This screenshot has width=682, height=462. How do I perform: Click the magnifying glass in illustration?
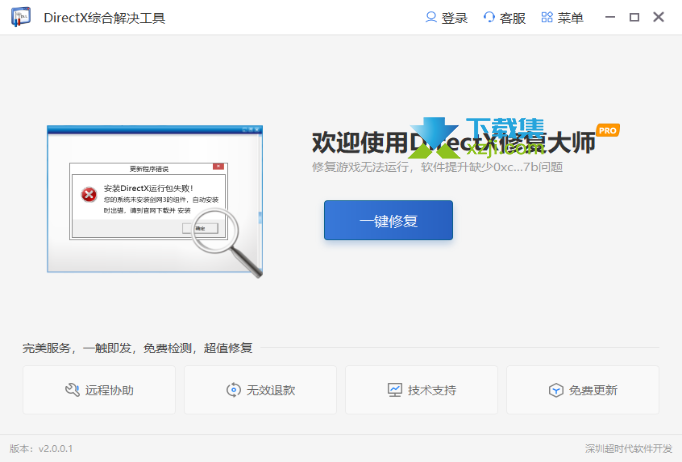227,242
